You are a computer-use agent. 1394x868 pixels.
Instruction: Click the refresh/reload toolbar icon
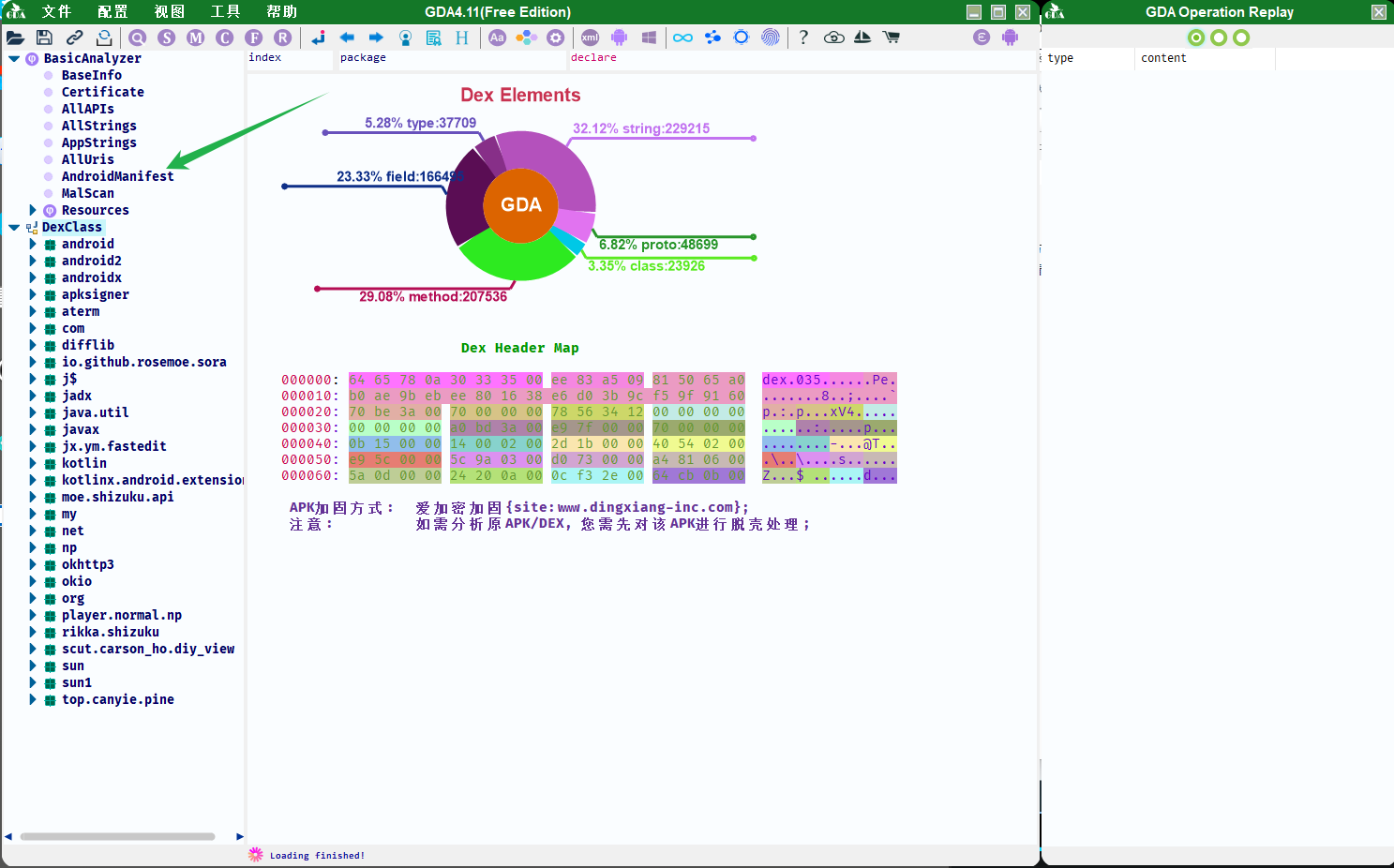(x=104, y=37)
